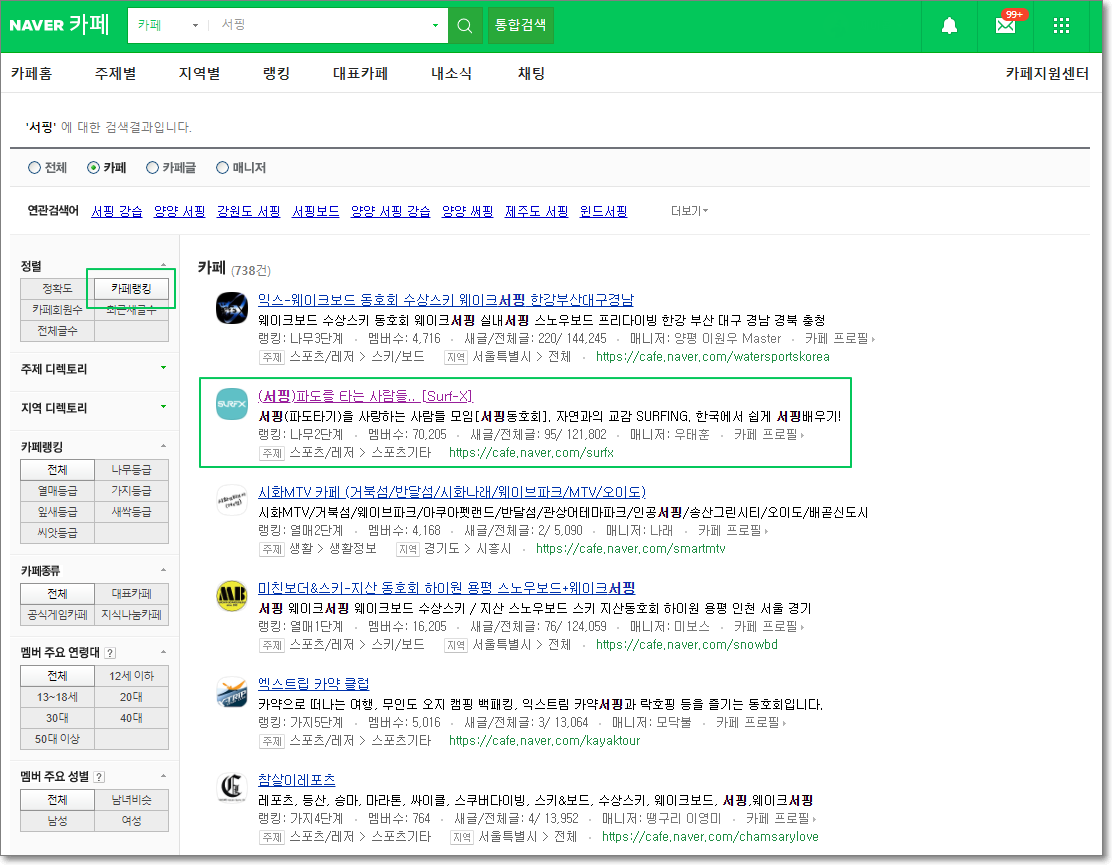
Task: Click related search 윈드서핑
Action: (x=604, y=211)
